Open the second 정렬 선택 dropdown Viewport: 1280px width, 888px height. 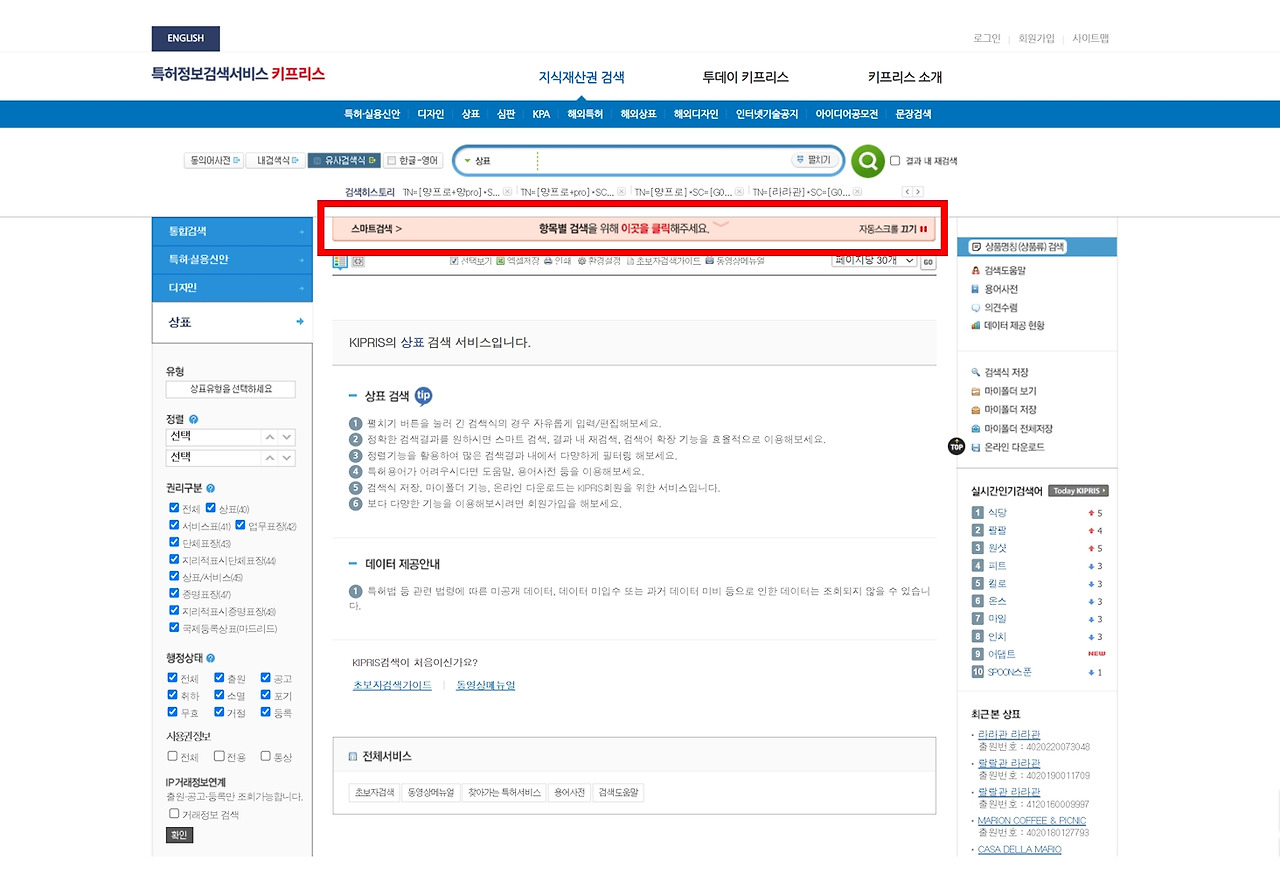click(231, 457)
